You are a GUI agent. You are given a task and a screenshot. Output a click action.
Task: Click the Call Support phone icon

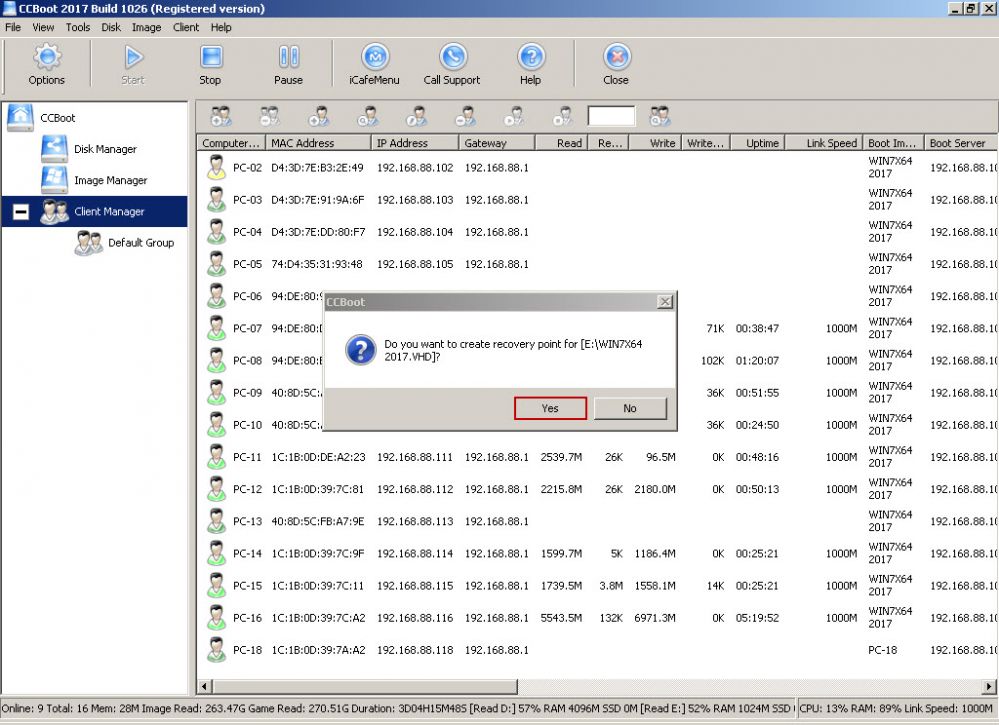point(452,64)
